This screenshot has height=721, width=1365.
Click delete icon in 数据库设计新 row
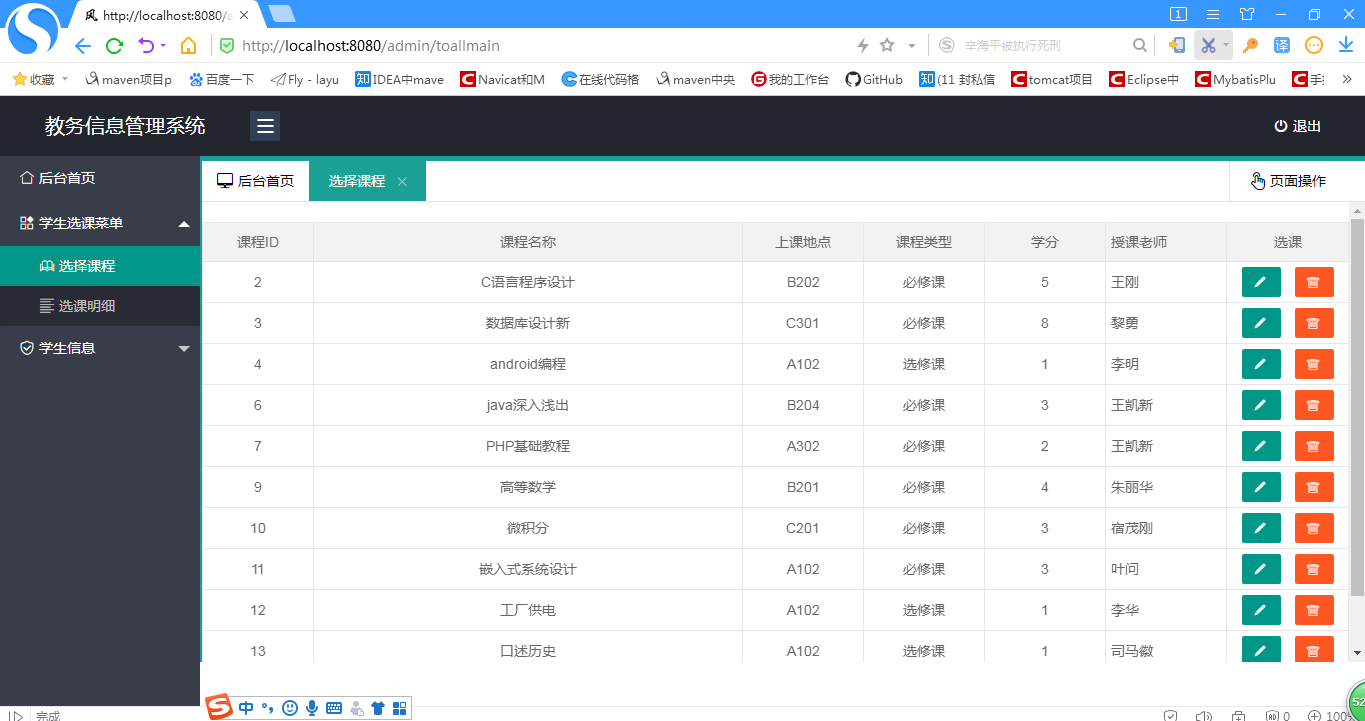click(1314, 323)
